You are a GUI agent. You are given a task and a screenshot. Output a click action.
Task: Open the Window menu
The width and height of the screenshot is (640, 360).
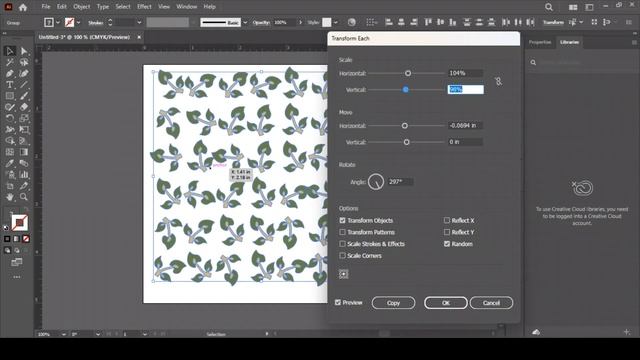coord(187,7)
